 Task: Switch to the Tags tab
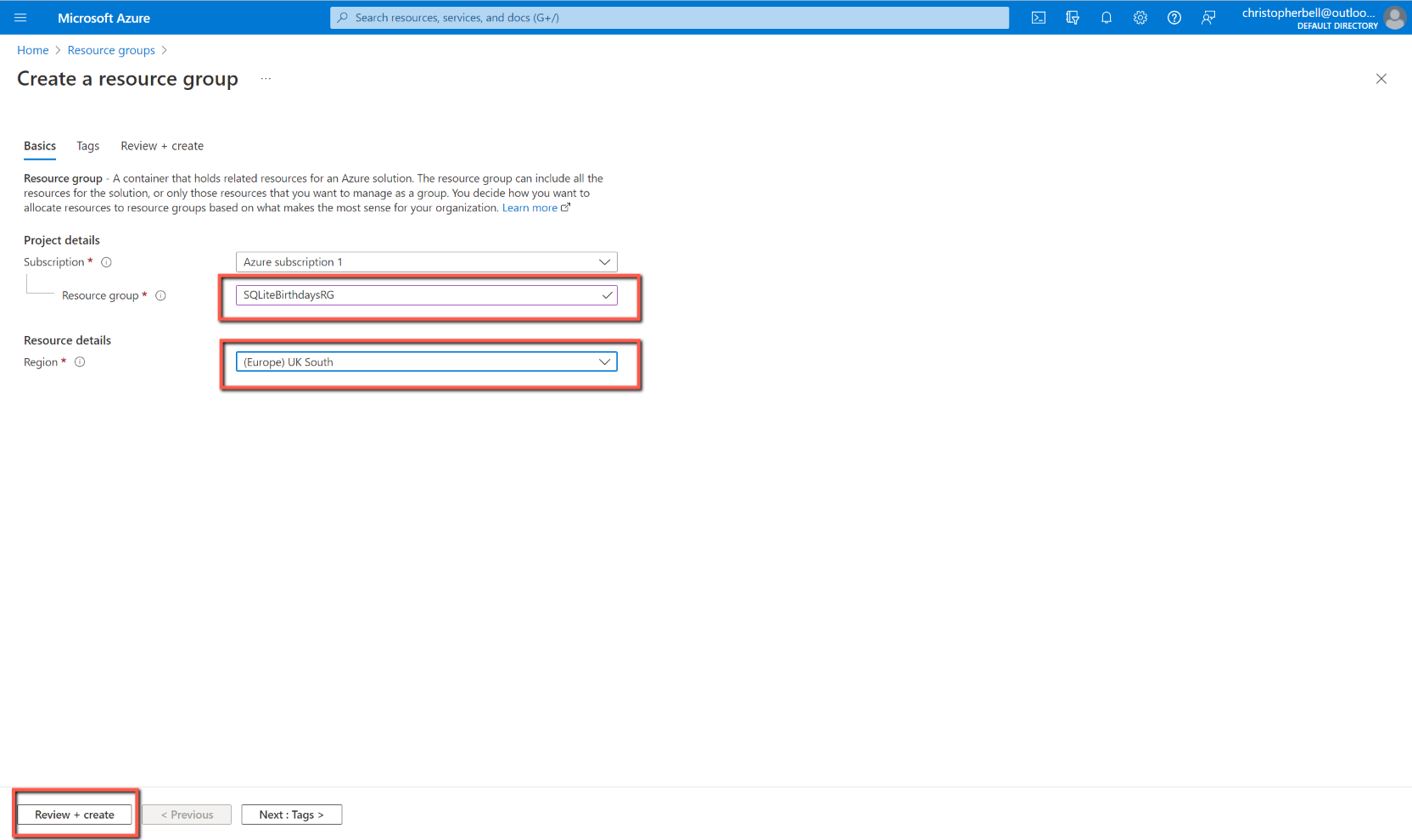click(x=87, y=146)
